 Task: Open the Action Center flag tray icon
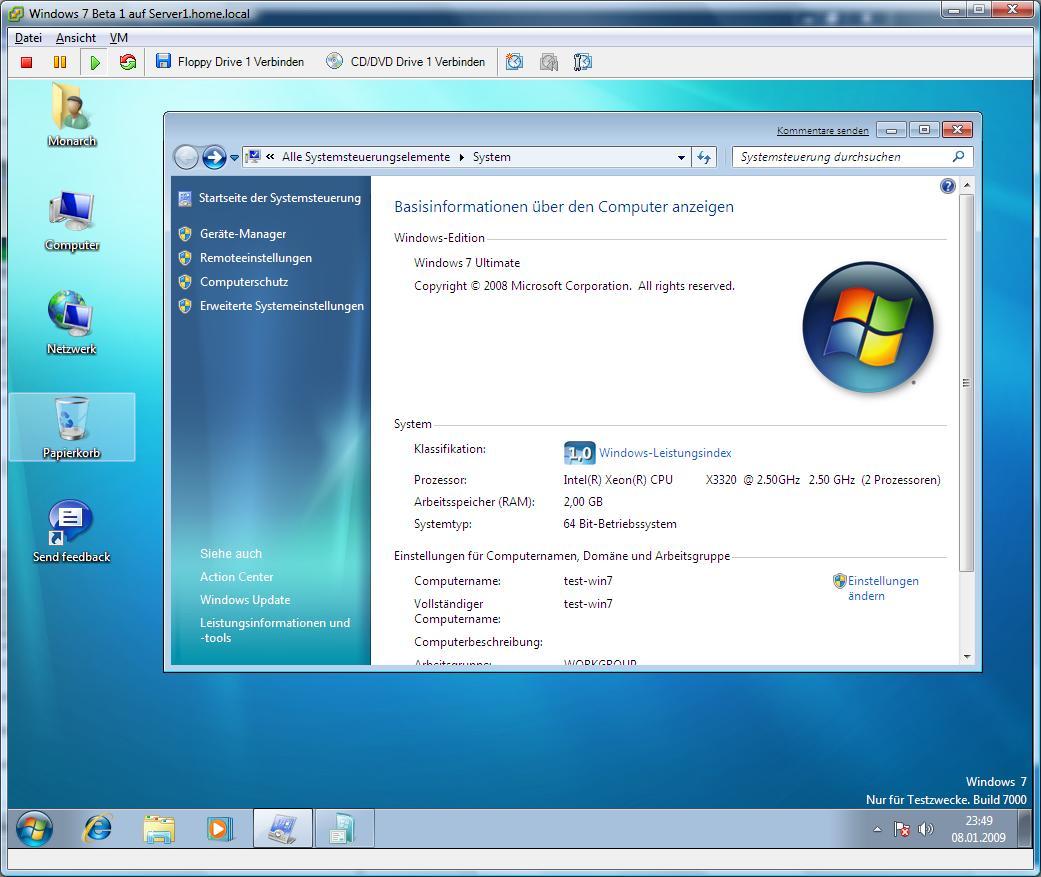[901, 829]
